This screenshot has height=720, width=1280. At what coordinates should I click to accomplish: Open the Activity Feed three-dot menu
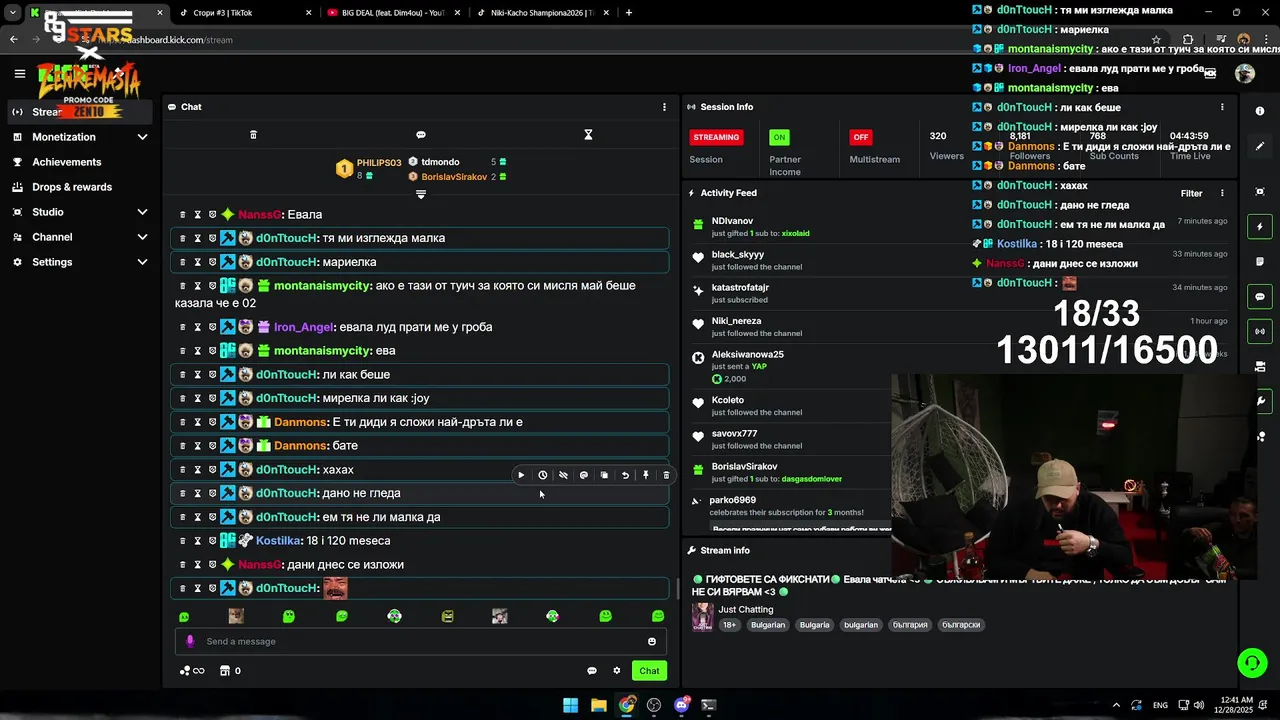pyautogui.click(x=1222, y=193)
